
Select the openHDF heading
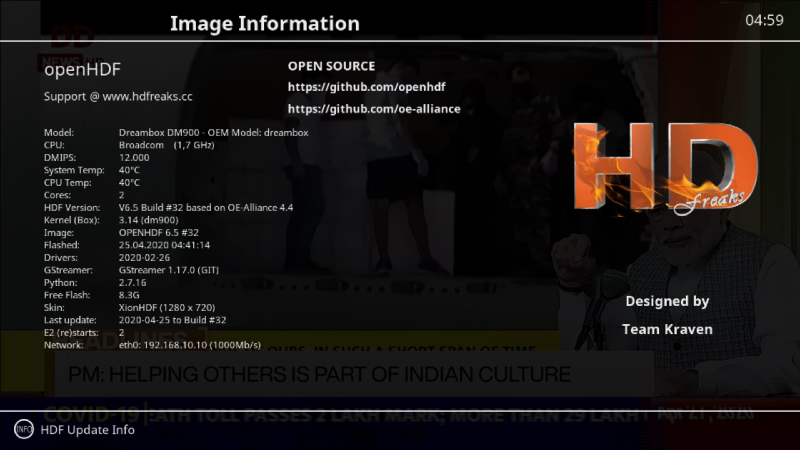click(x=76, y=71)
